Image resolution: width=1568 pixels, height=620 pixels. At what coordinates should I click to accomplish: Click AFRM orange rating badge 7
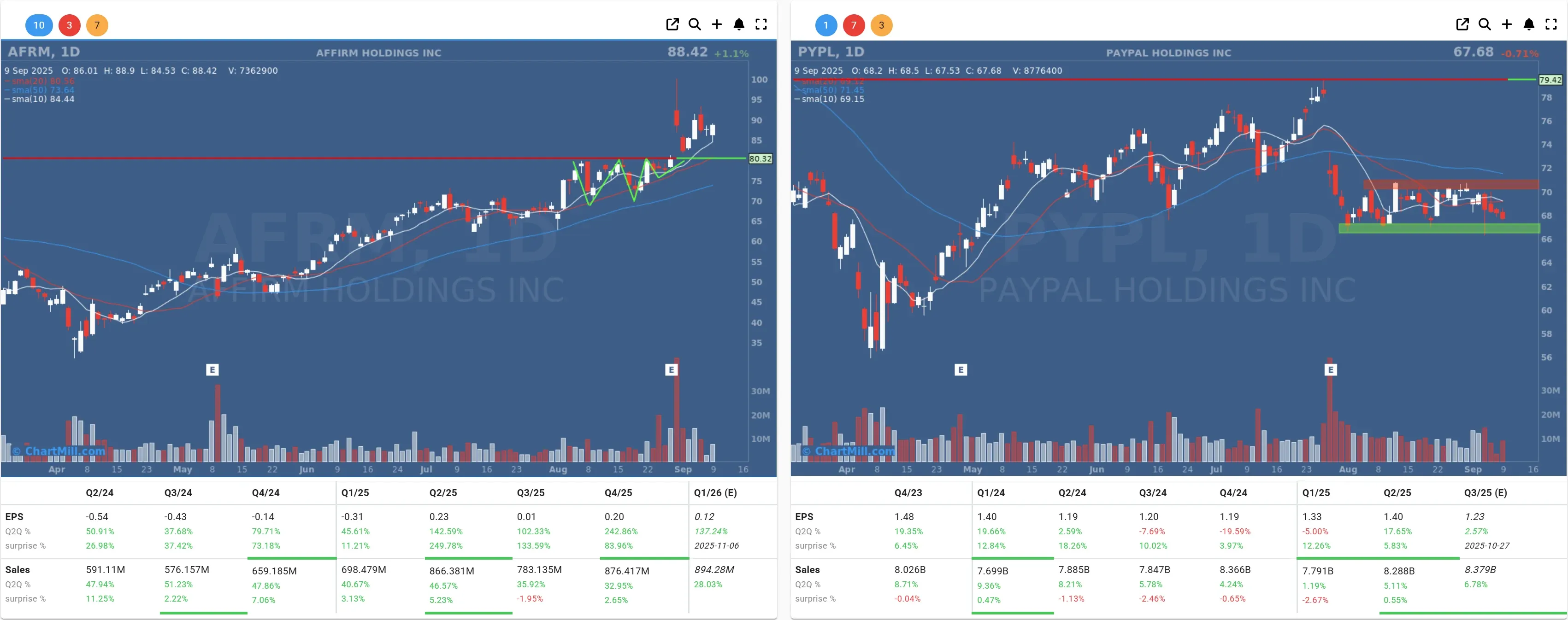[97, 25]
